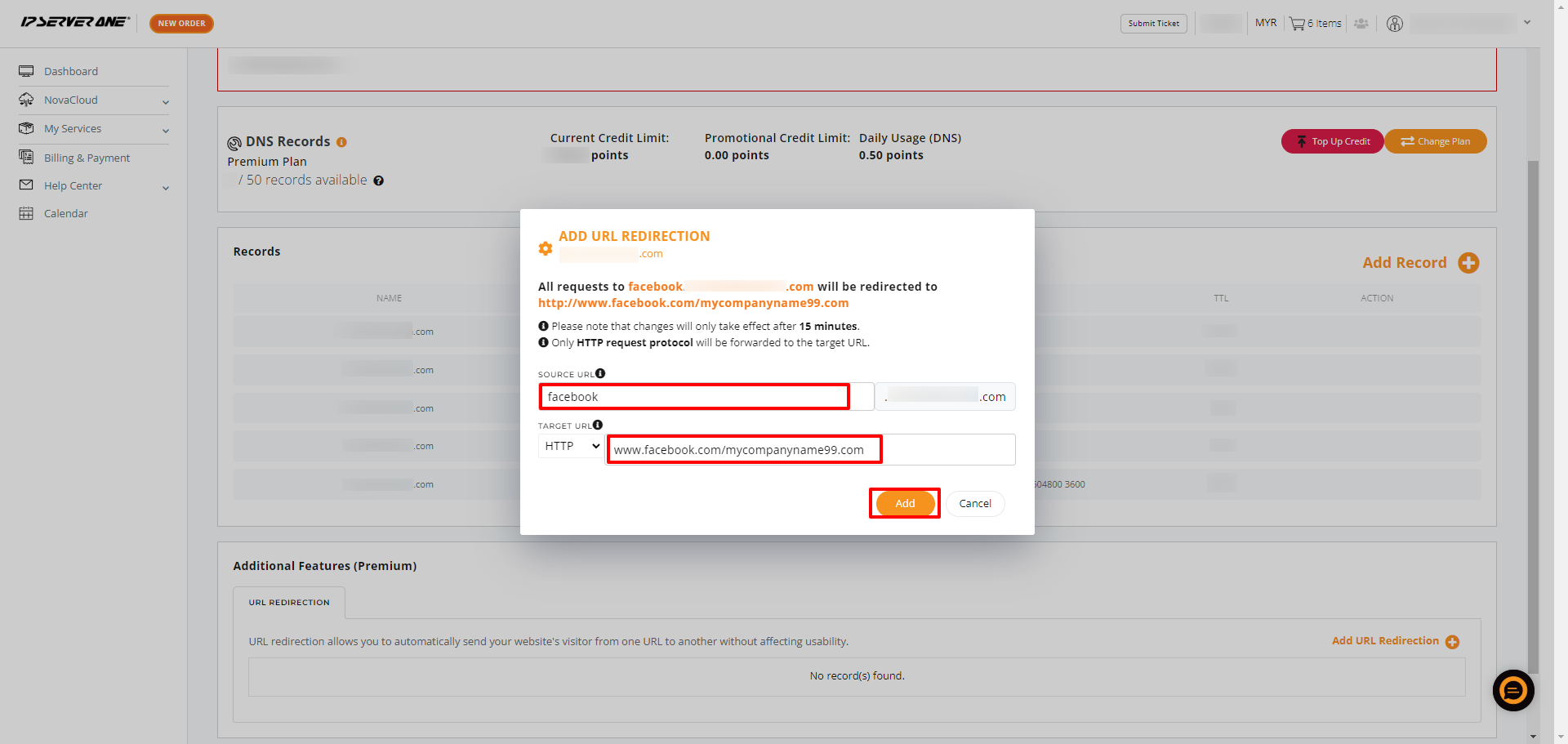Open Billing & Payment sidebar item
Image resolution: width=1568 pixels, height=744 pixels.
87,158
